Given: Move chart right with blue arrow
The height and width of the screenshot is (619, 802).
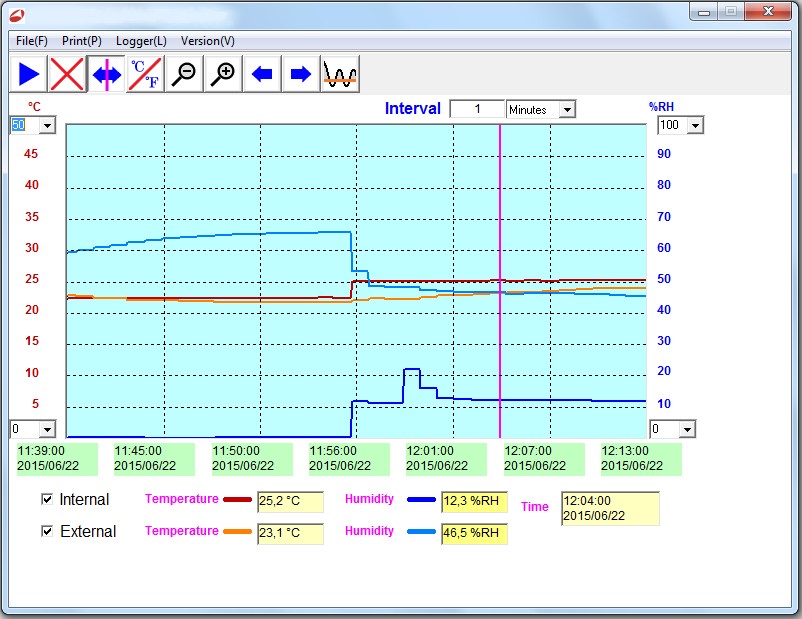Looking at the screenshot, I should [301, 74].
